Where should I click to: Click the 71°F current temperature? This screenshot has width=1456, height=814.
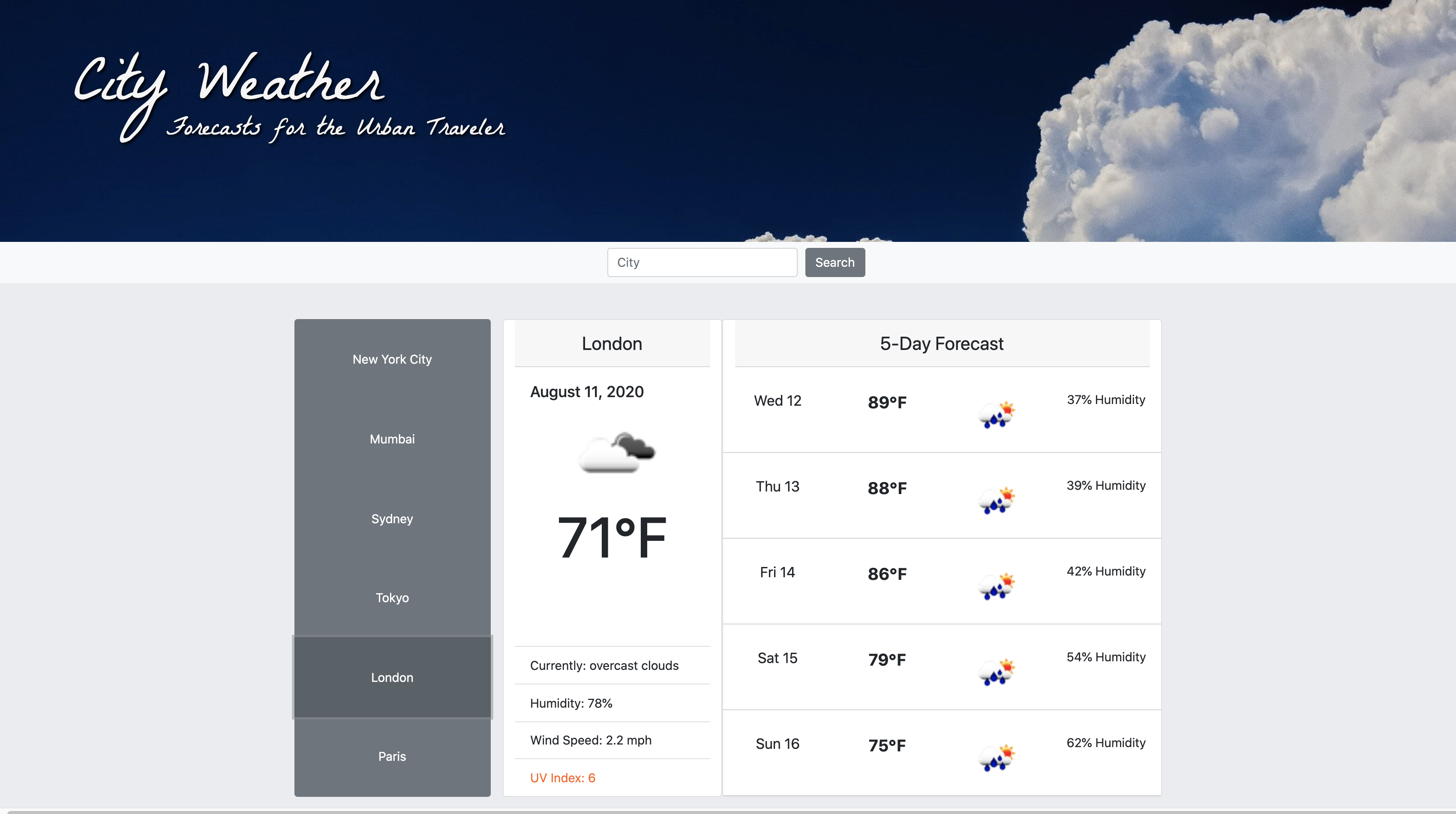click(612, 537)
